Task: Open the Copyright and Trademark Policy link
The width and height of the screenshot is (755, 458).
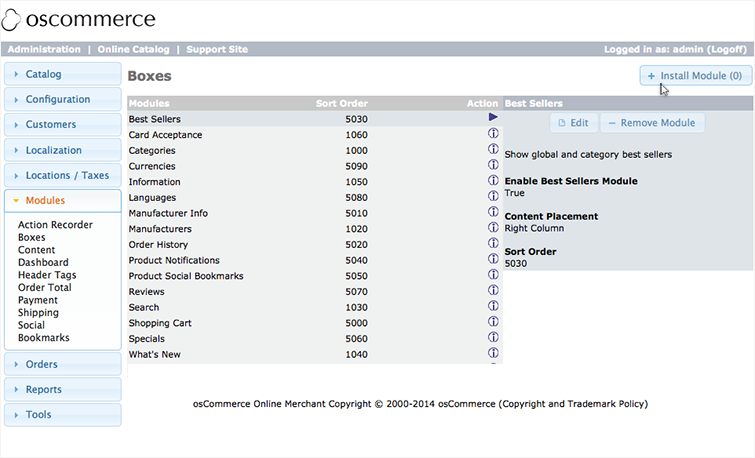Action: 573,404
